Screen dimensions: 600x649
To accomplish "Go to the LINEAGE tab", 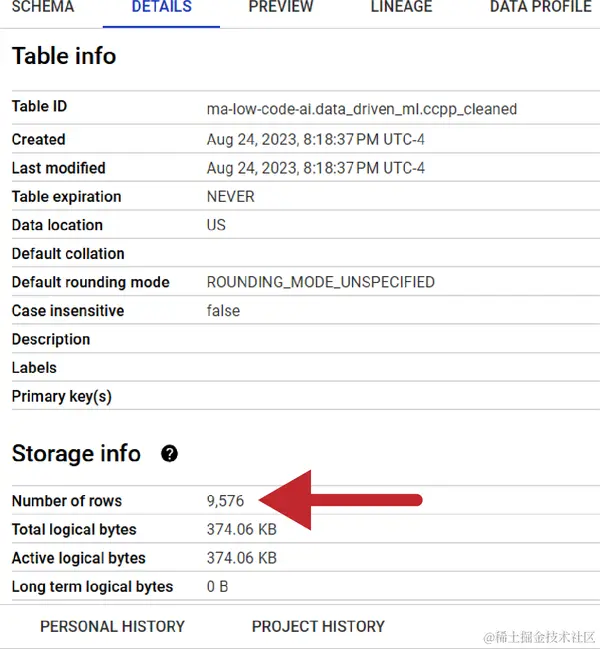I will pos(401,7).
